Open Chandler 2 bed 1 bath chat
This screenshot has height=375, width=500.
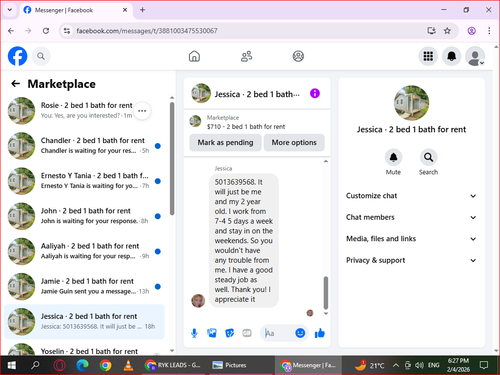pyautogui.click(x=84, y=146)
